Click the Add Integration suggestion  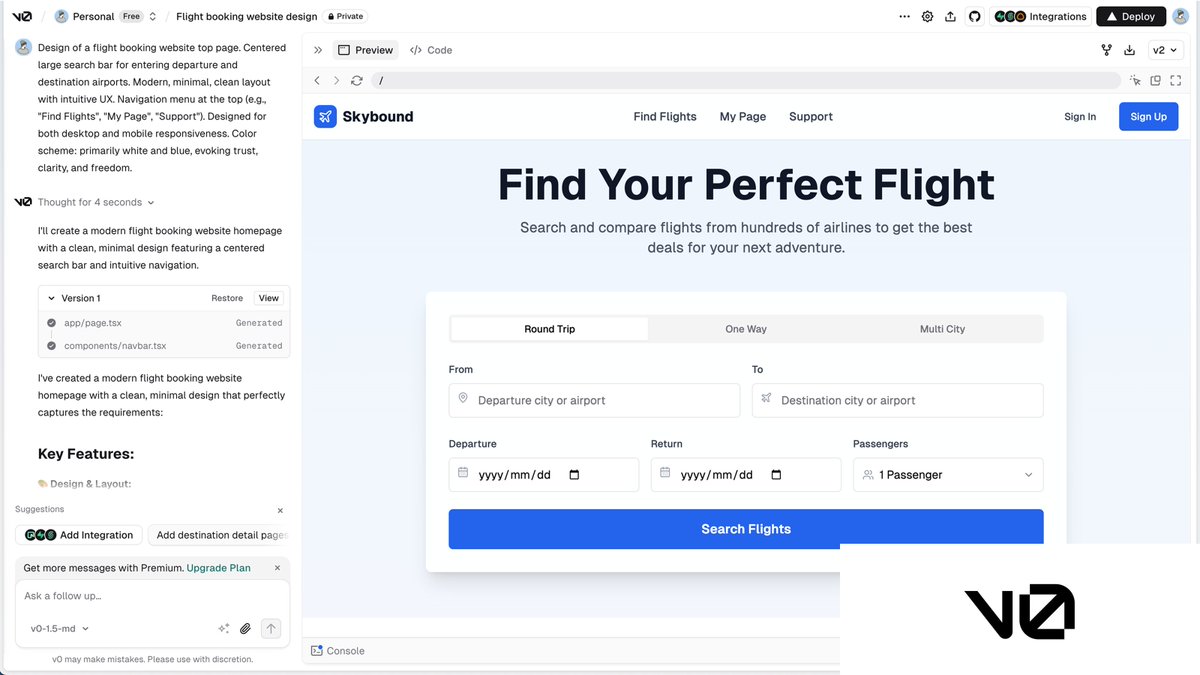(x=79, y=535)
